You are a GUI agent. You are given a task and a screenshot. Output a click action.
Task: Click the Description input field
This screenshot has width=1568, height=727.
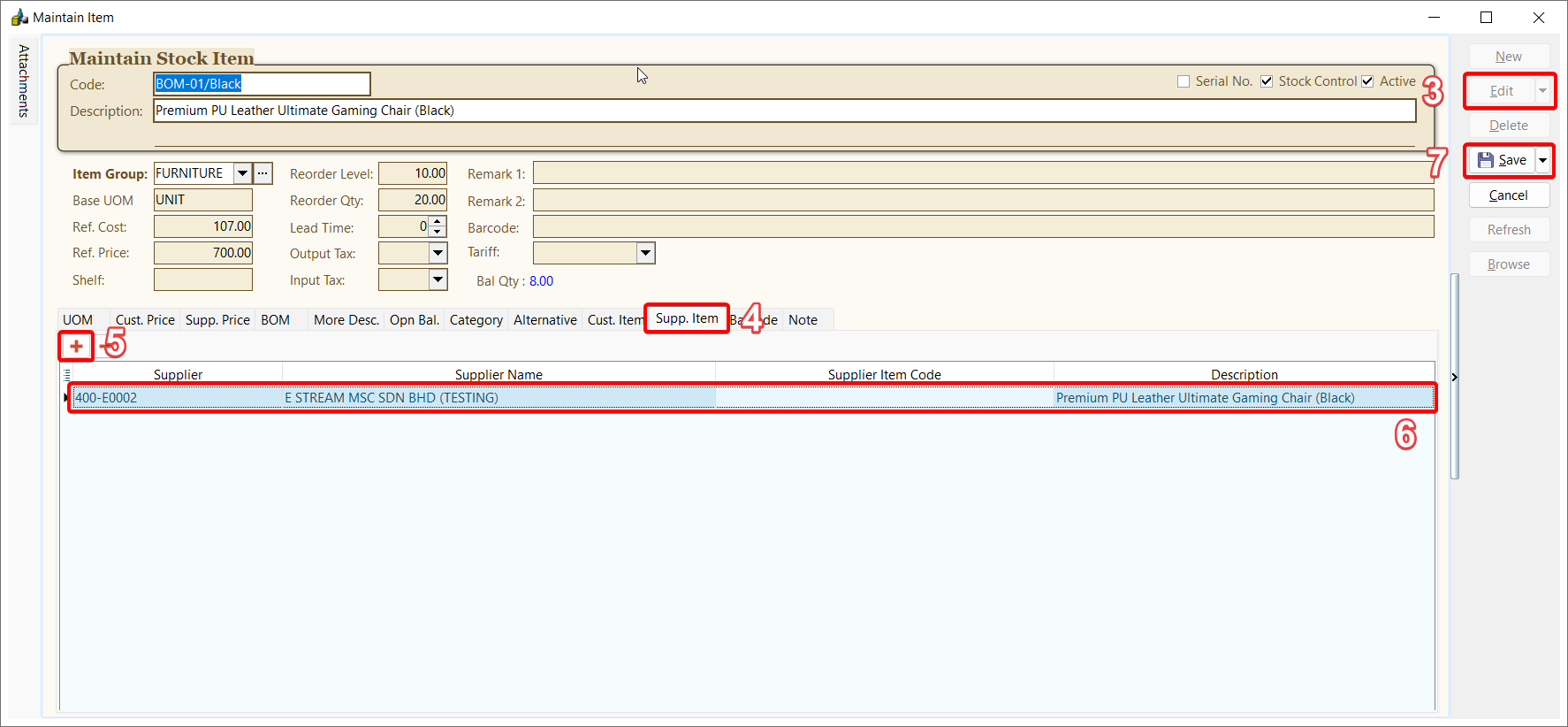pos(783,111)
